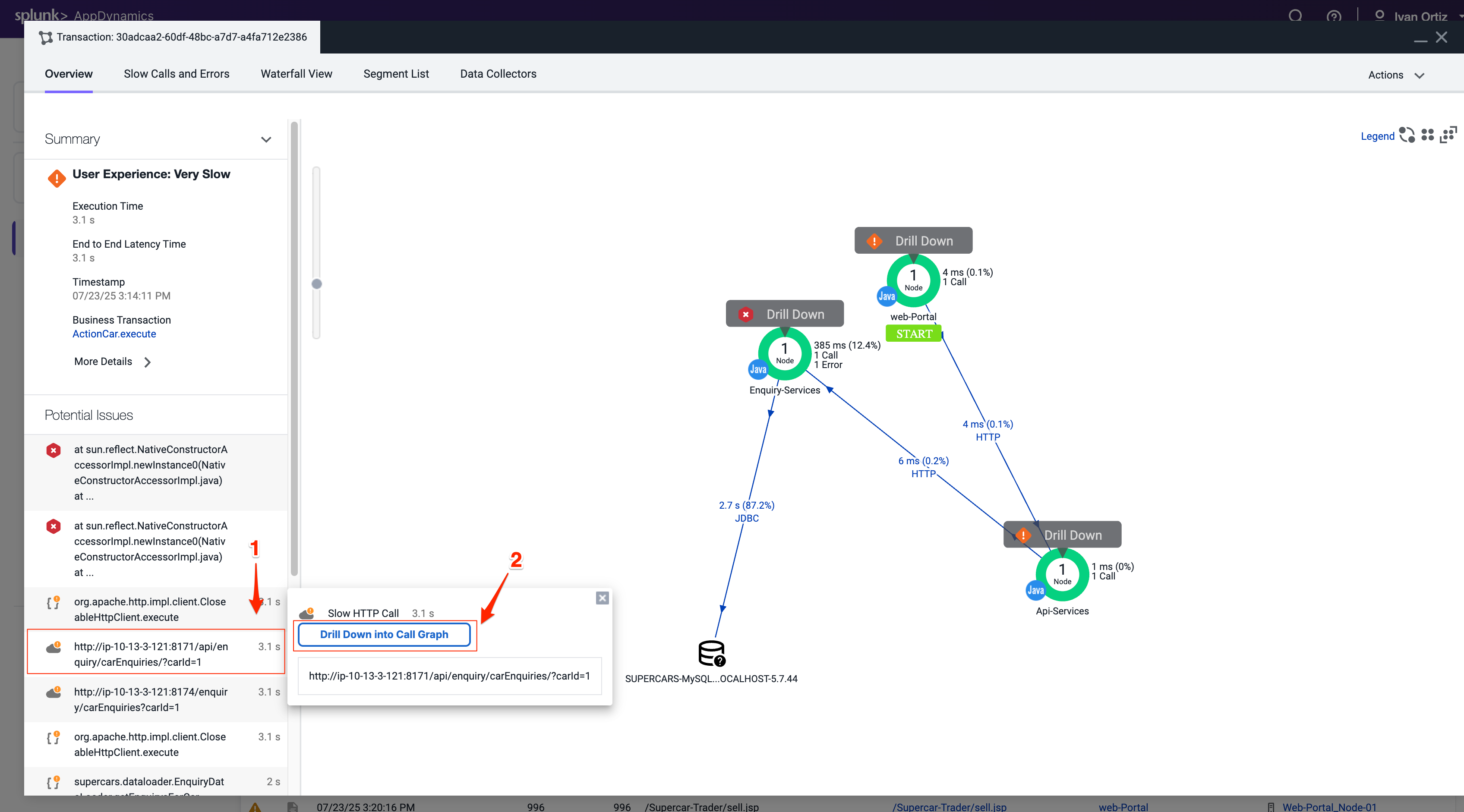
Task: Click the circular auto-layout icon beside Legend
Action: point(1407,135)
